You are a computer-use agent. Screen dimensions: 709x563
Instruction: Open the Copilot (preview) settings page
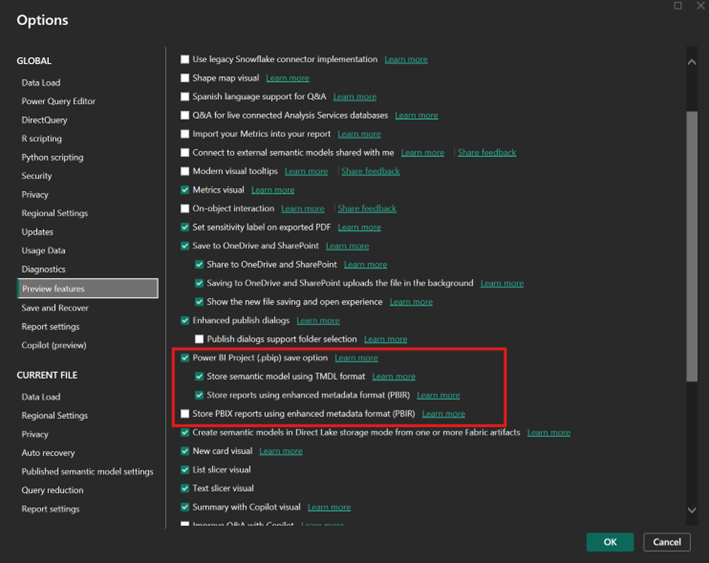click(54, 345)
